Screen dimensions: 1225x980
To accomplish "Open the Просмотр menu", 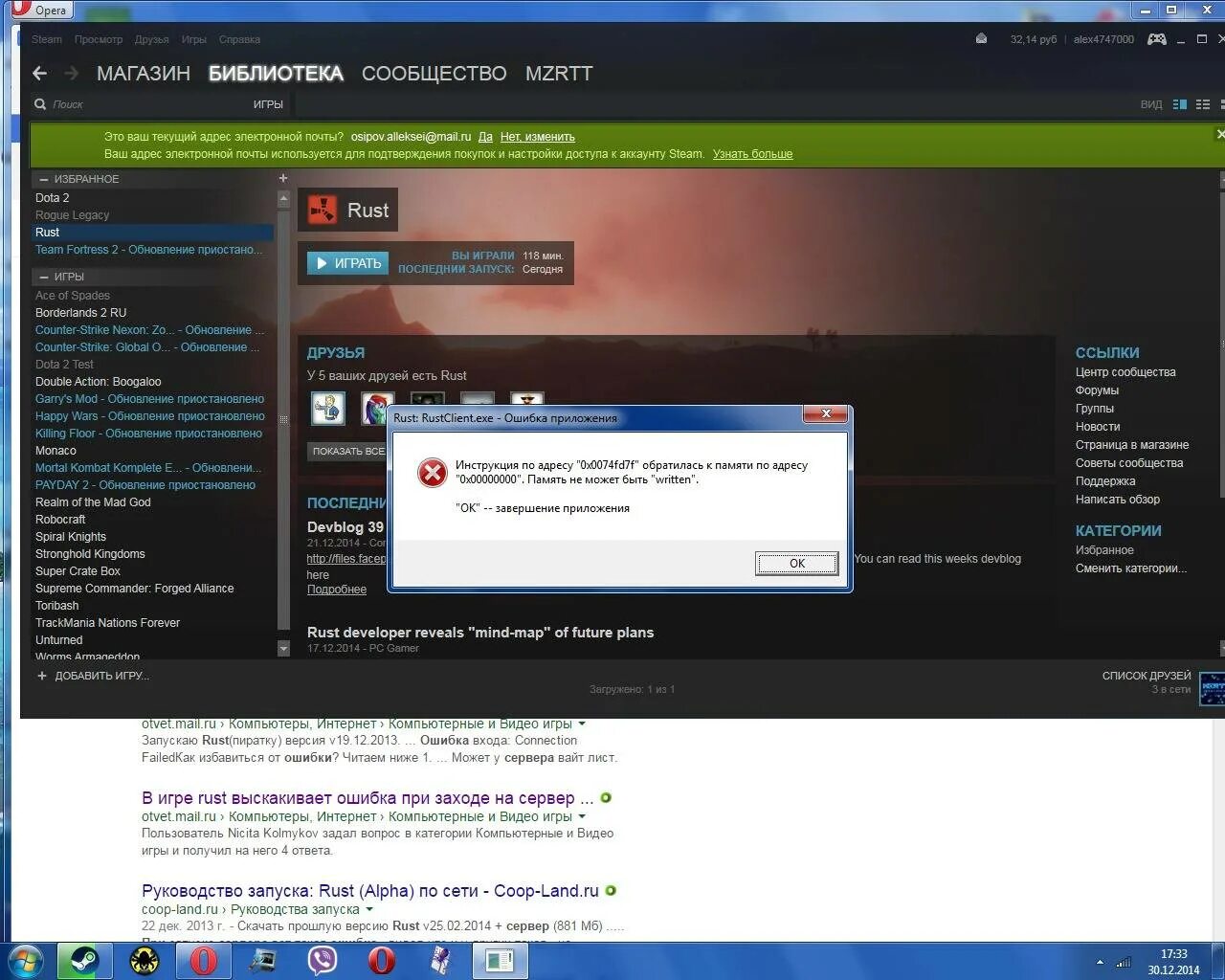I will 99,39.
